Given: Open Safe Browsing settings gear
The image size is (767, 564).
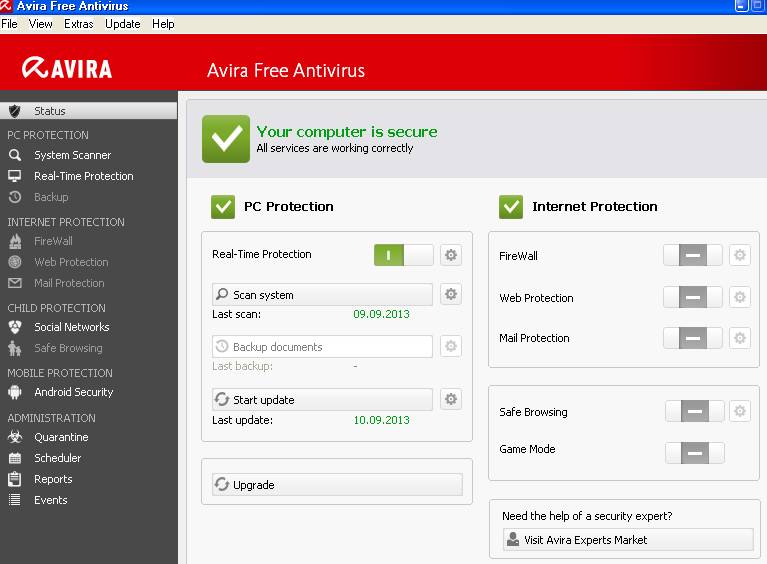Looking at the screenshot, I should point(740,411).
